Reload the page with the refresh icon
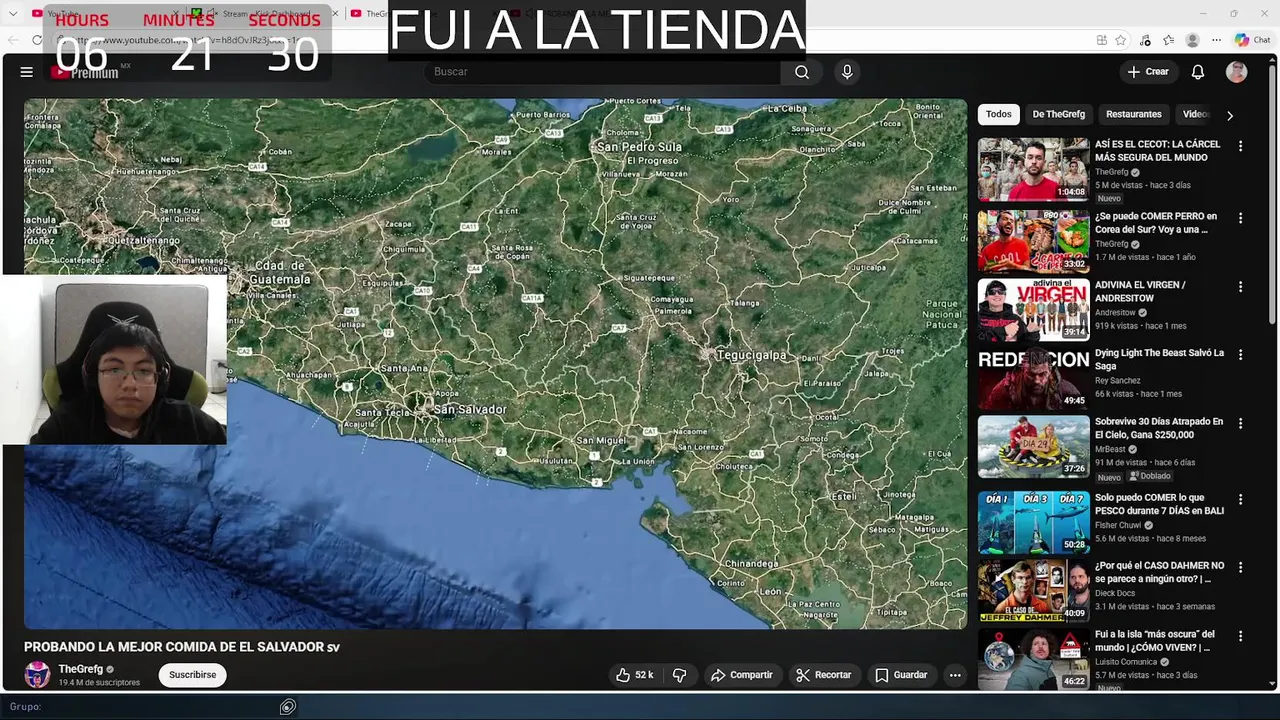The width and height of the screenshot is (1280, 720). [37, 40]
